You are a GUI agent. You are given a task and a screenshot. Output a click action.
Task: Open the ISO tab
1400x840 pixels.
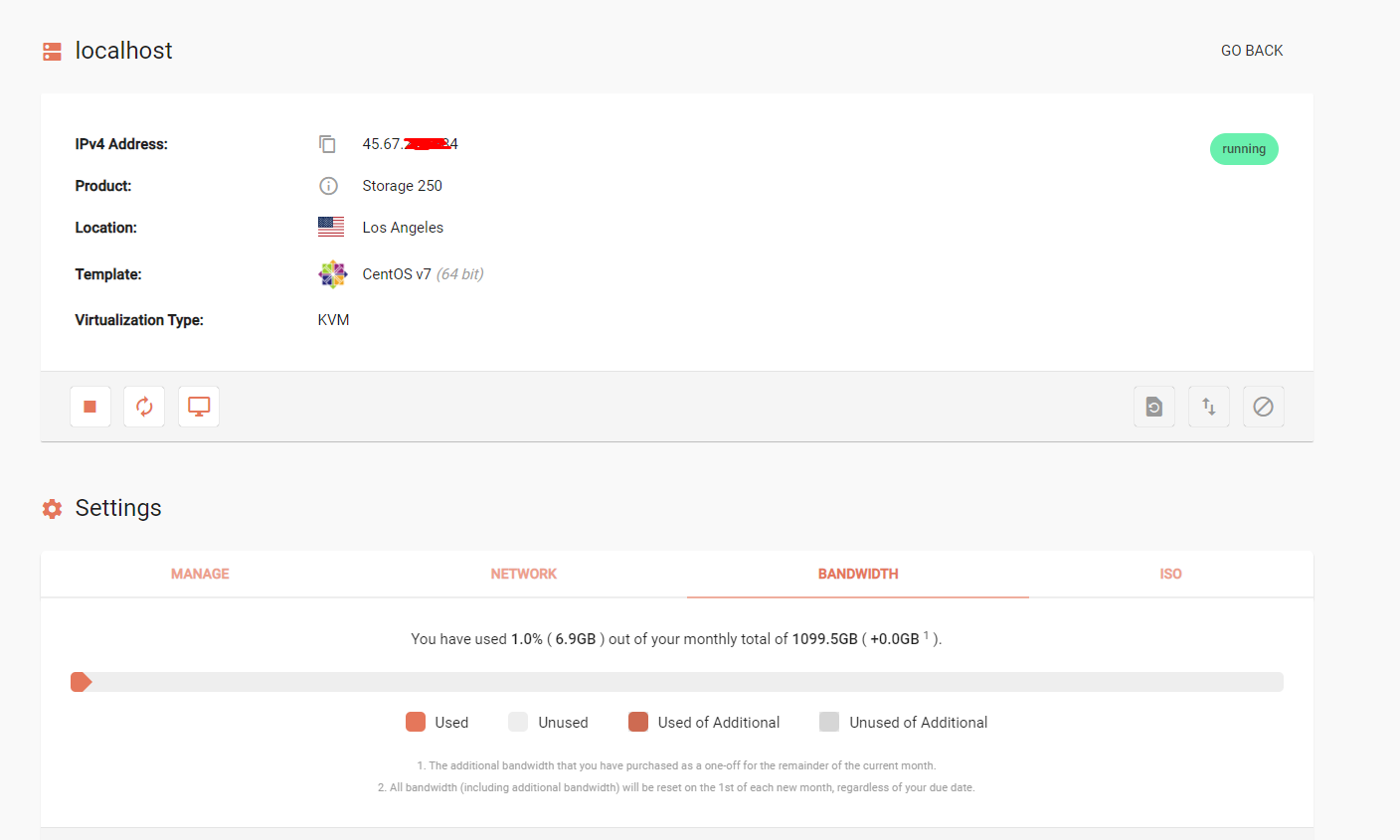click(x=1170, y=574)
